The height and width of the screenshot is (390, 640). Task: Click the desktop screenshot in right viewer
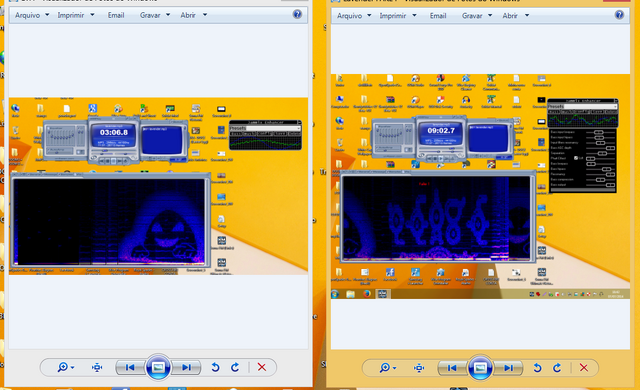[x=480, y=186]
